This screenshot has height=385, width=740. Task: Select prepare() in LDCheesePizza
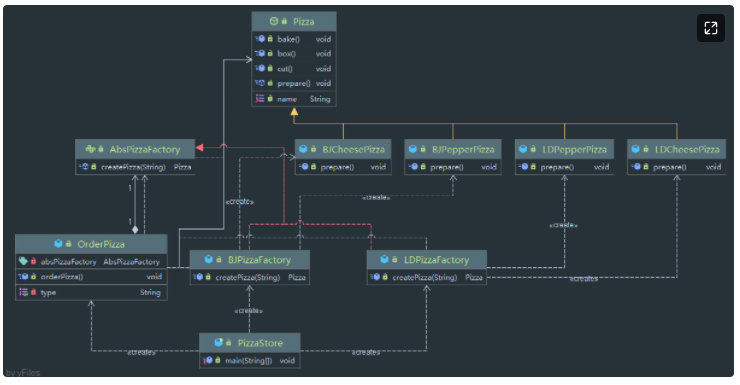point(677,167)
